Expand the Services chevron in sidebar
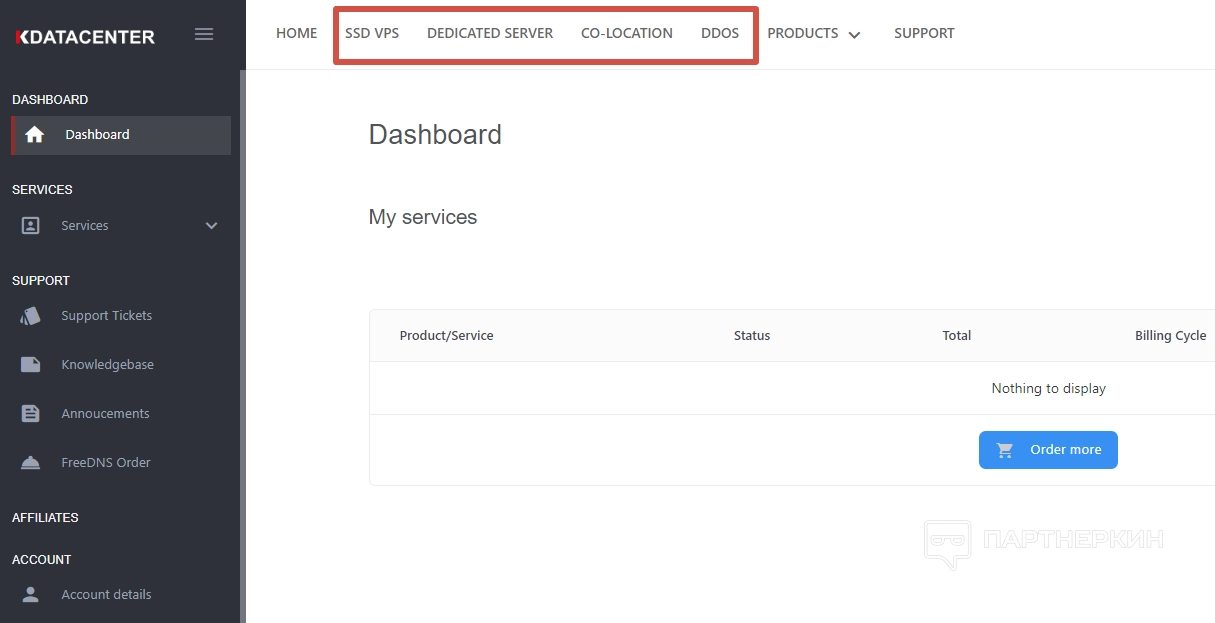 [x=211, y=226]
